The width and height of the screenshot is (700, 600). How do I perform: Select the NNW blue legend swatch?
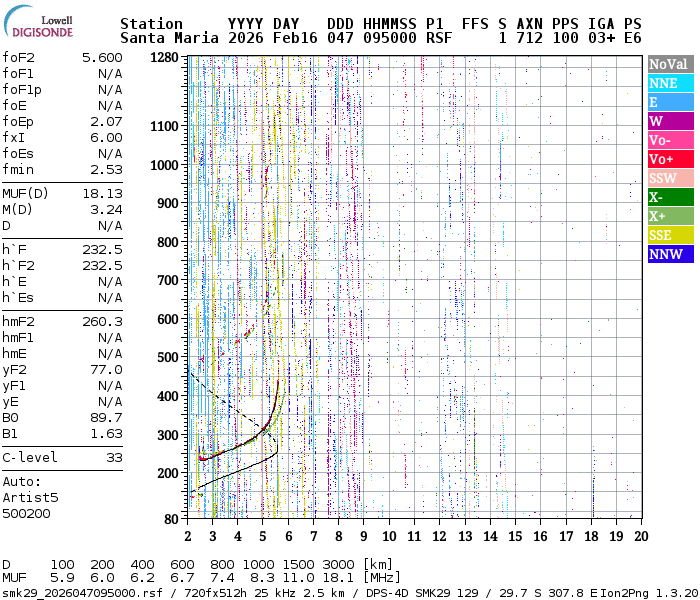(671, 254)
